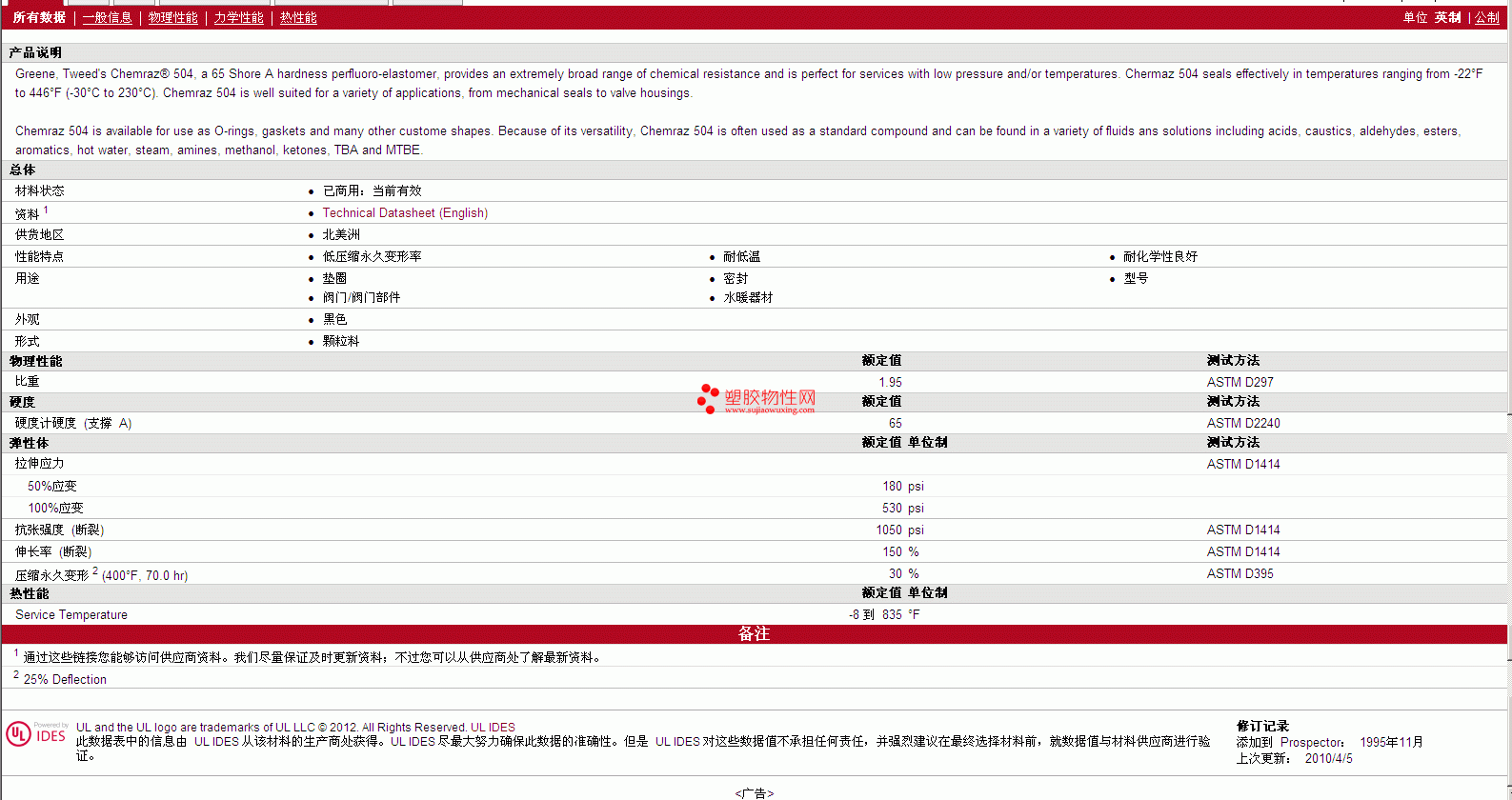Image resolution: width=1512 pixels, height=800 pixels.
Task: Click the 供货地区 row label
Action: [x=40, y=234]
